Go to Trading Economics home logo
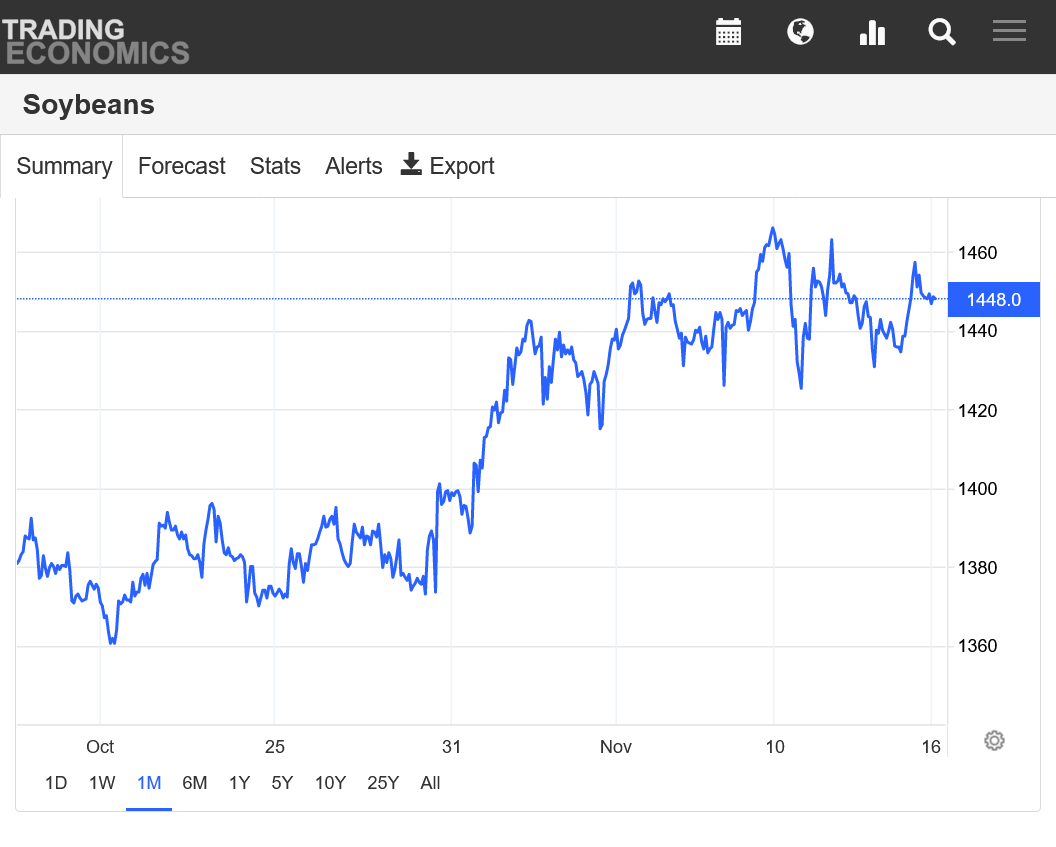Screen dimensions: 1056x847 point(95,41)
